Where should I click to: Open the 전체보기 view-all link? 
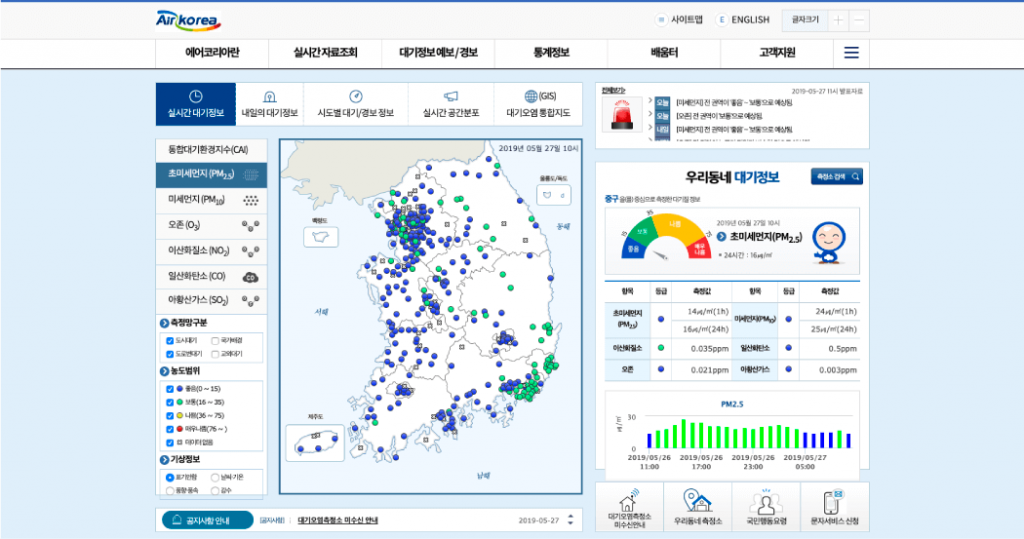click(613, 90)
